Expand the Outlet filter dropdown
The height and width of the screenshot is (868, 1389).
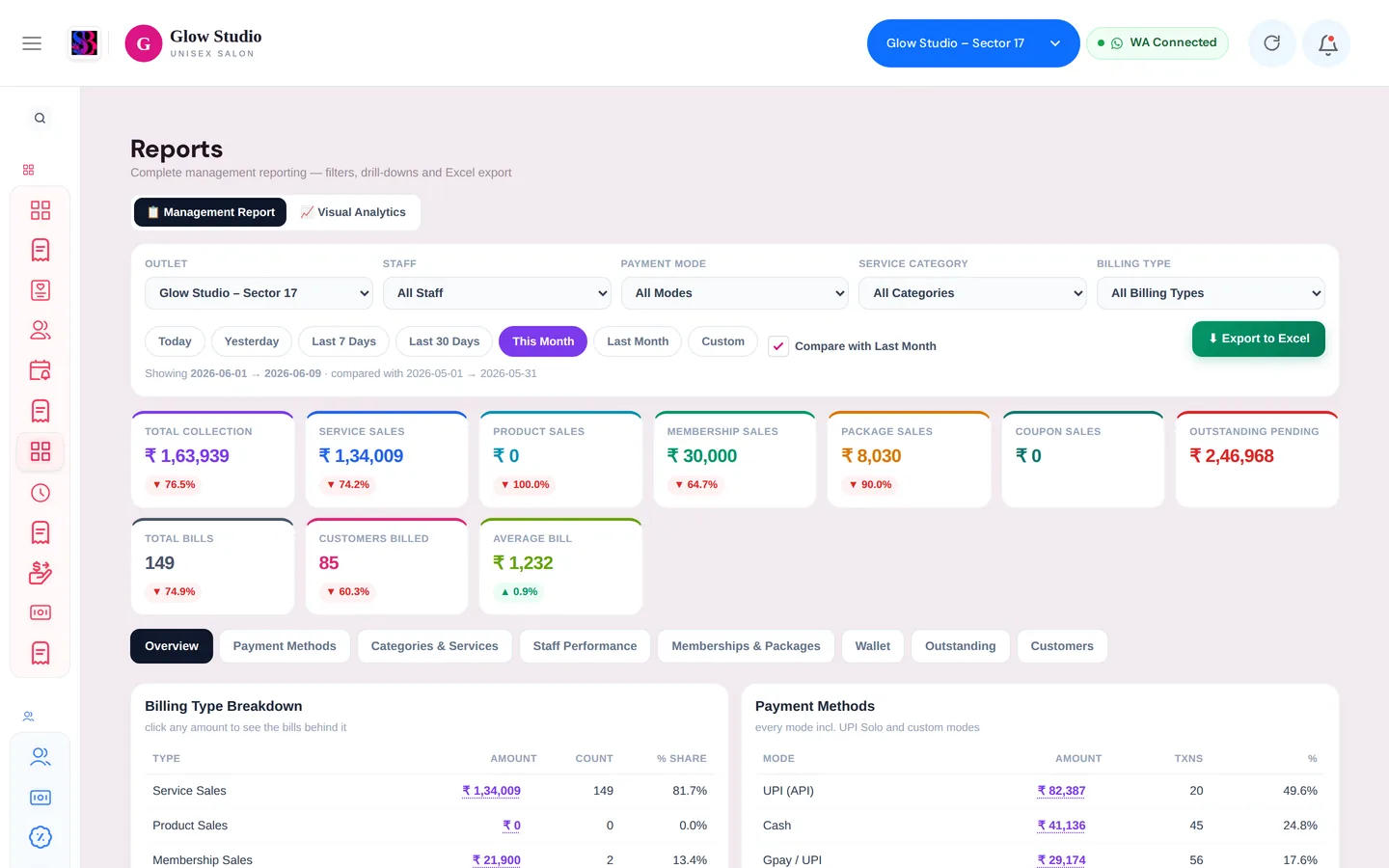(x=259, y=293)
